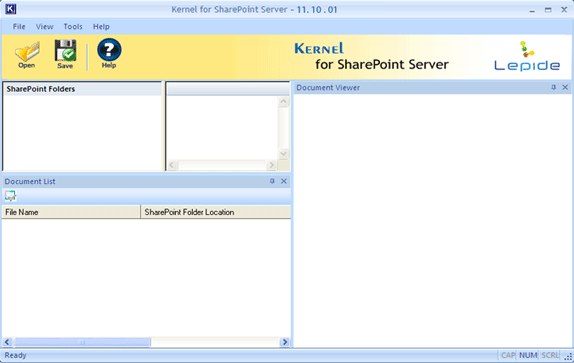Click the down arrow of the folder pane's vertical scrollbar
This screenshot has height=363, width=574.
coord(283,154)
